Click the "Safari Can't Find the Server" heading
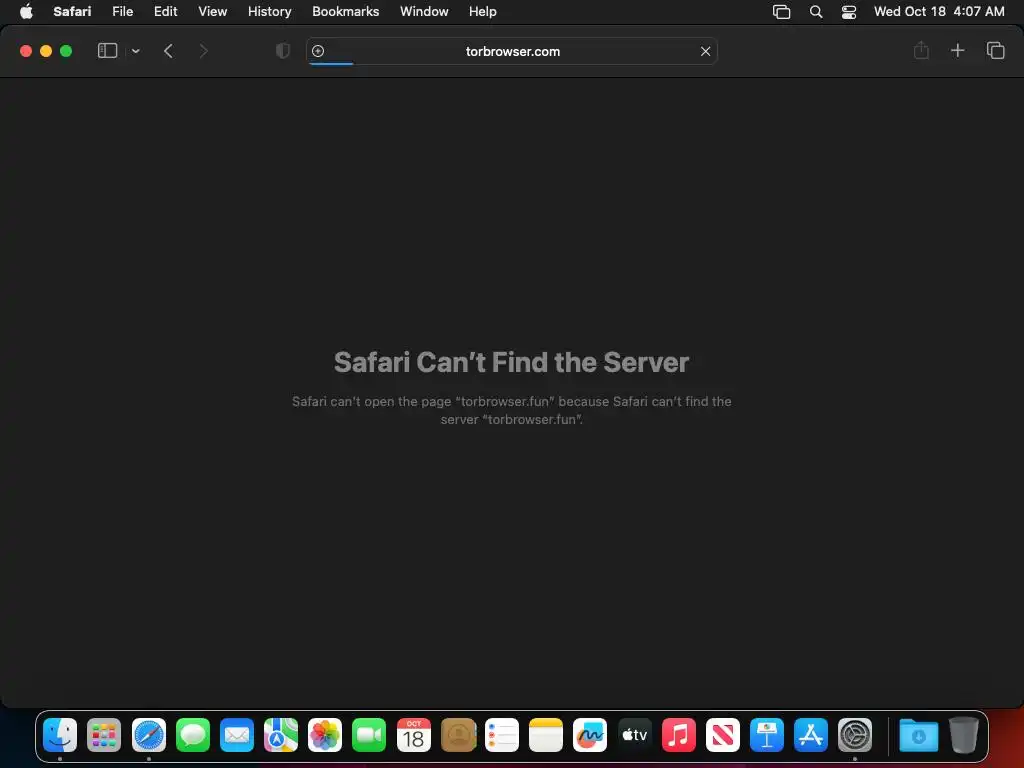This screenshot has width=1024, height=768. coord(511,362)
